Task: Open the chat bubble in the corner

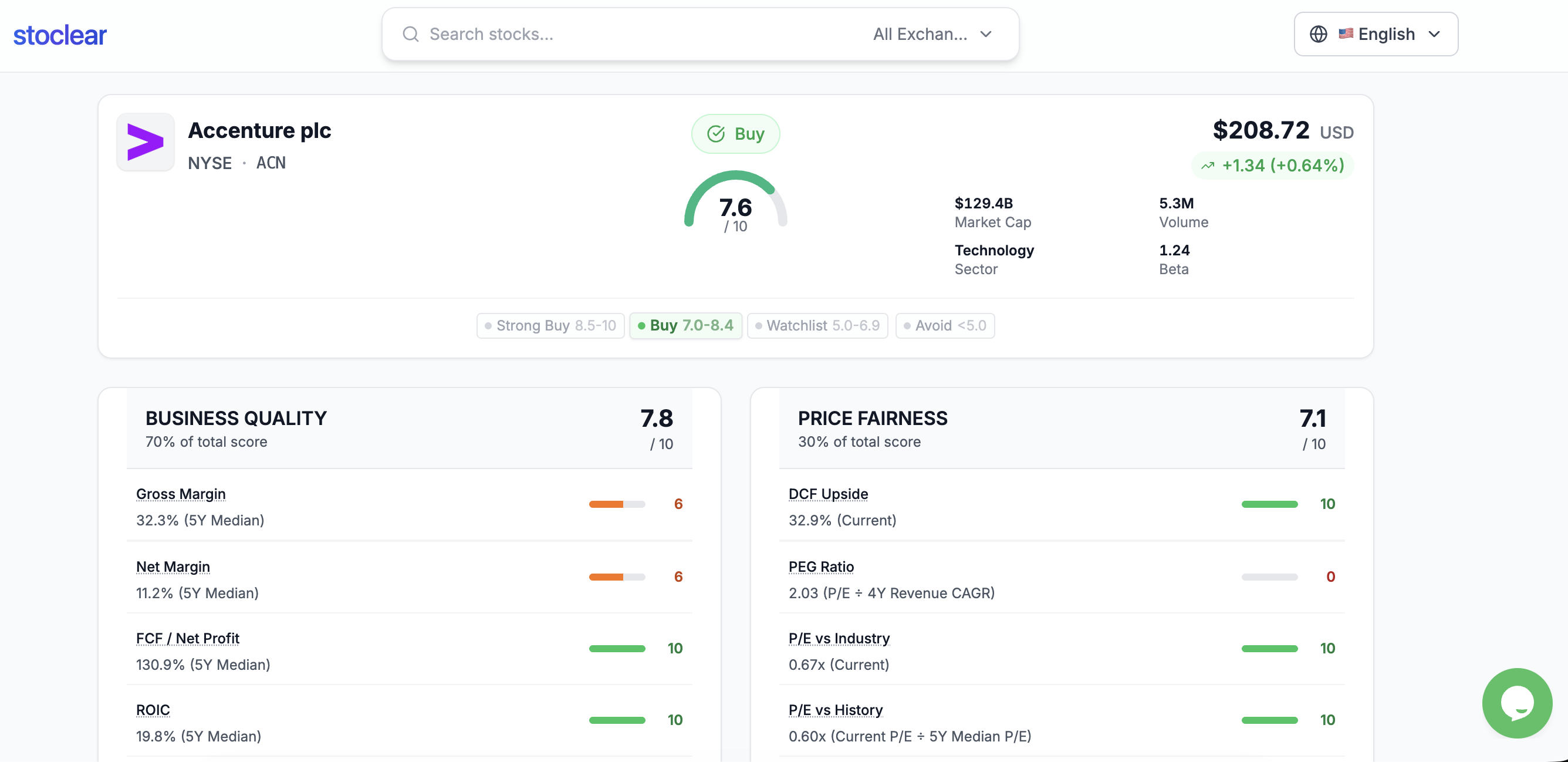Action: click(x=1516, y=703)
